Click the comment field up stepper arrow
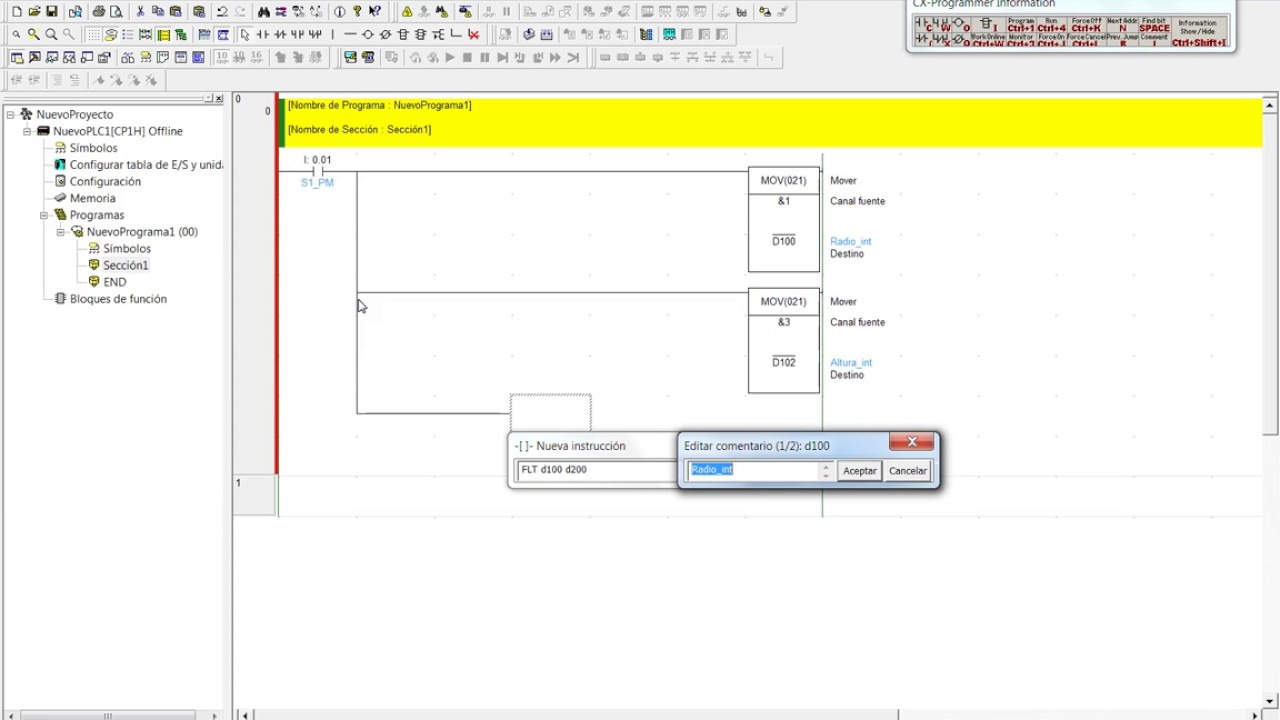 point(826,466)
